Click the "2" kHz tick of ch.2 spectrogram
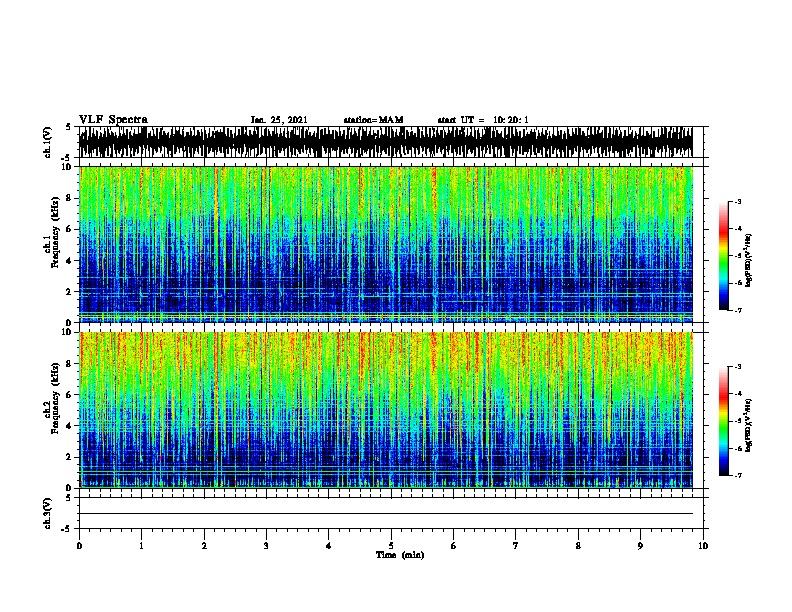Image resolution: width=792 pixels, height=612 pixels. [x=70, y=457]
